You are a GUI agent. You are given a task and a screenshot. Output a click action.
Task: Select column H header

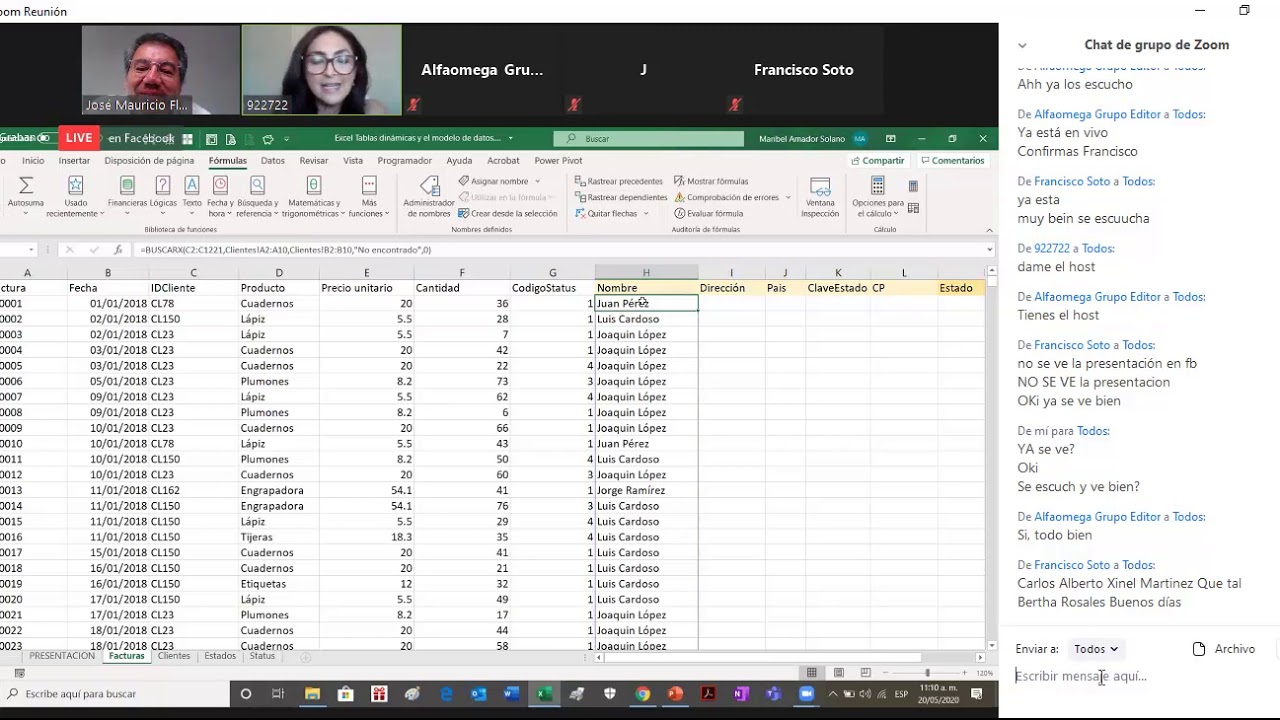646,272
